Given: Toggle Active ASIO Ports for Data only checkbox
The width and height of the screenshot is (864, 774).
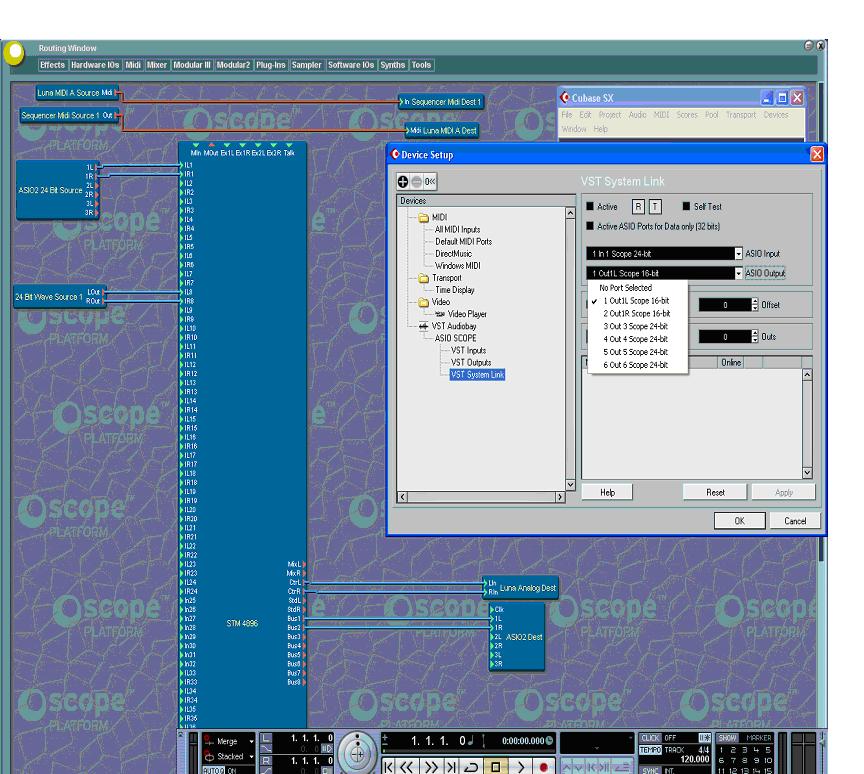Looking at the screenshot, I should point(590,226).
